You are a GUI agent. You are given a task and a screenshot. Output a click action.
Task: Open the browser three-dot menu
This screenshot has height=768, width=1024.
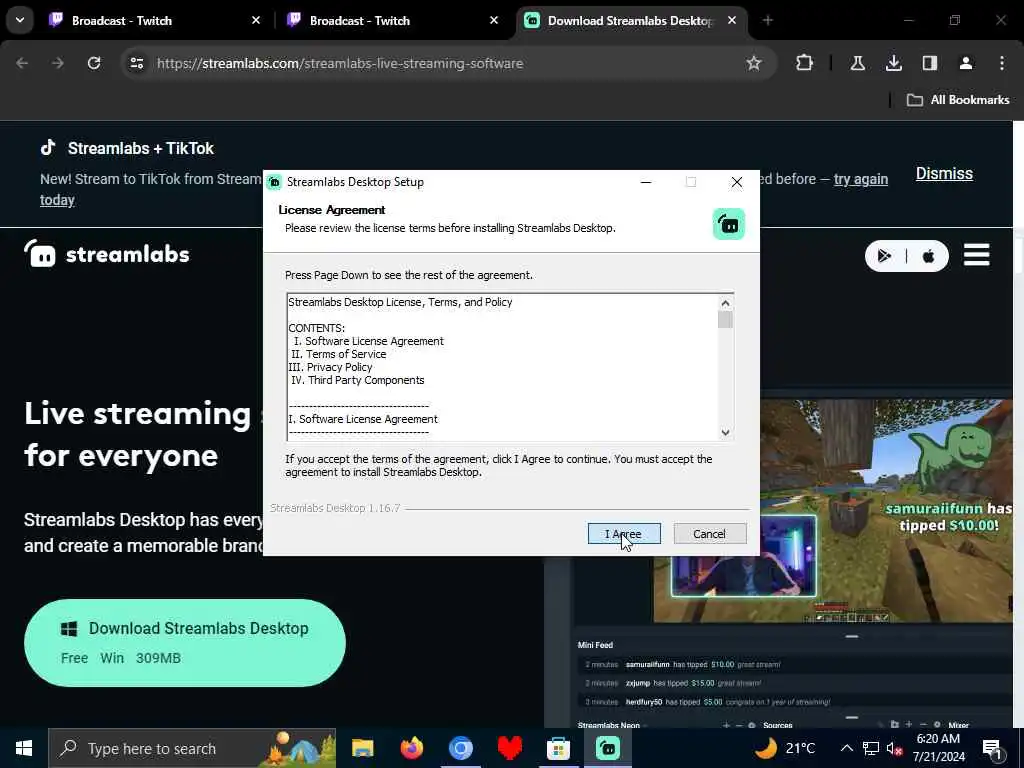[1002, 63]
